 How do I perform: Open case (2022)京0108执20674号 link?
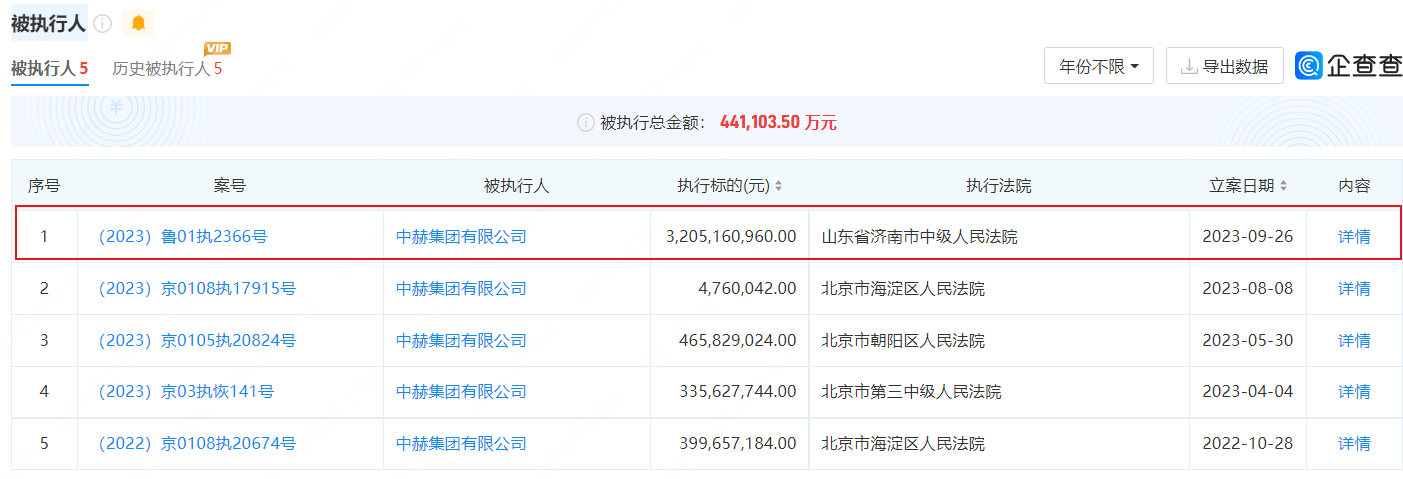tap(196, 444)
